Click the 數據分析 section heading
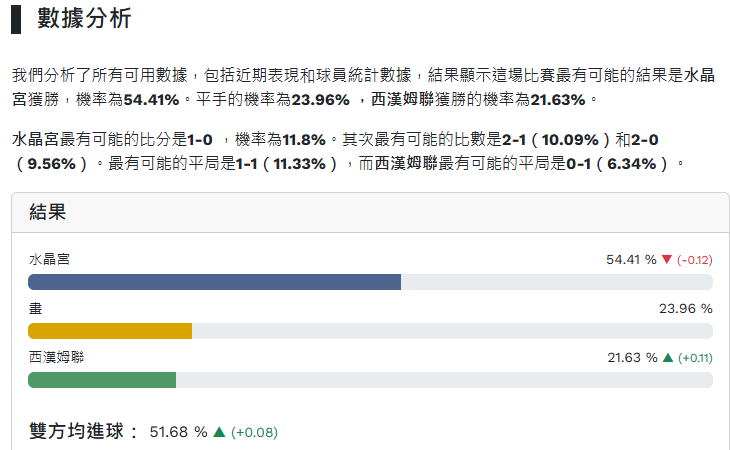730x450 pixels. (84, 19)
